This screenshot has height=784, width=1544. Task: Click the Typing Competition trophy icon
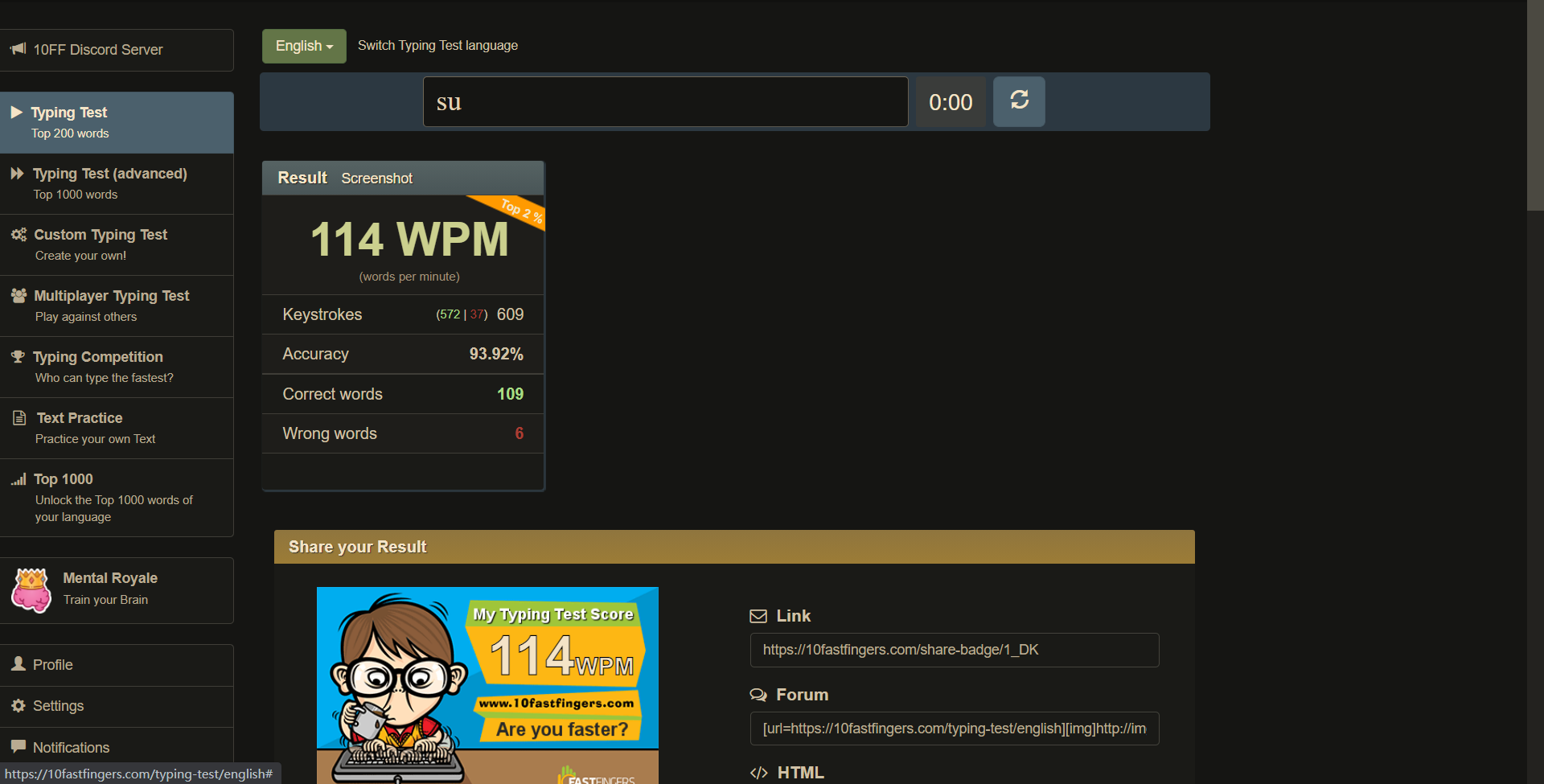[18, 357]
